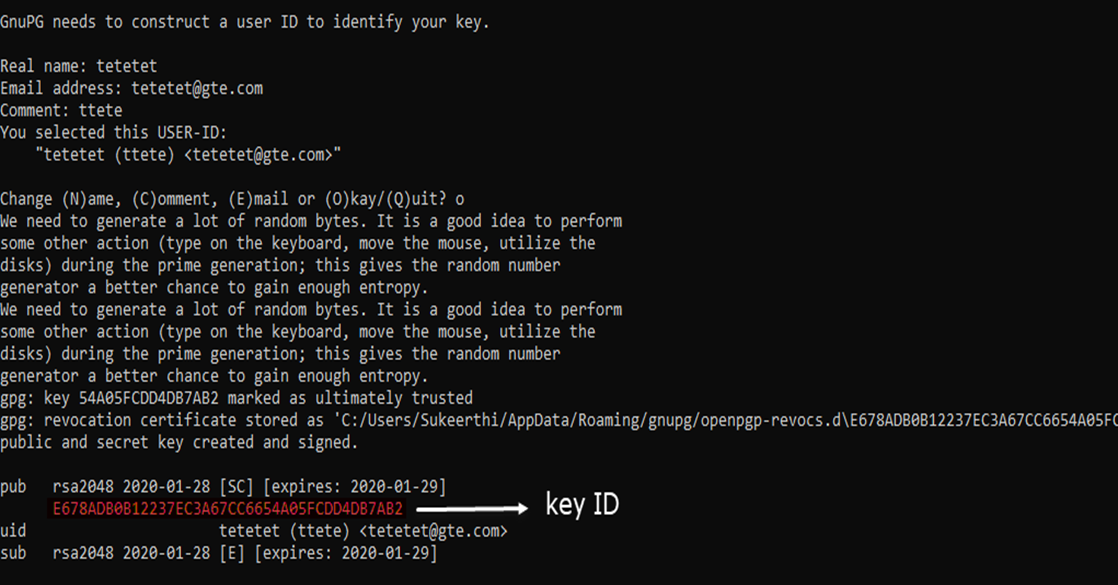The height and width of the screenshot is (585, 1118).
Task: Click "rsa2048" on the pub line
Action: (83, 487)
